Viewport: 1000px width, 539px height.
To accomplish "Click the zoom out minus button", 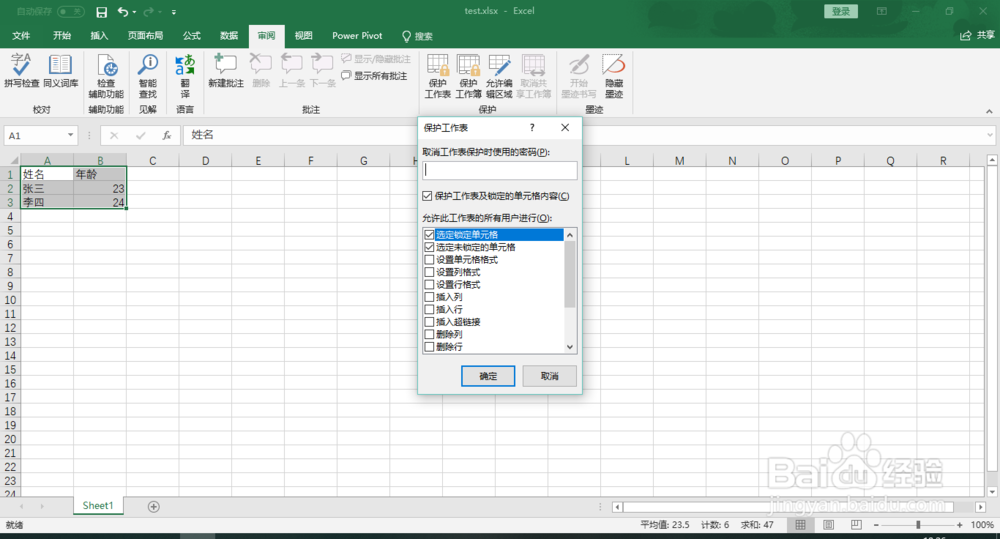I will 876,524.
